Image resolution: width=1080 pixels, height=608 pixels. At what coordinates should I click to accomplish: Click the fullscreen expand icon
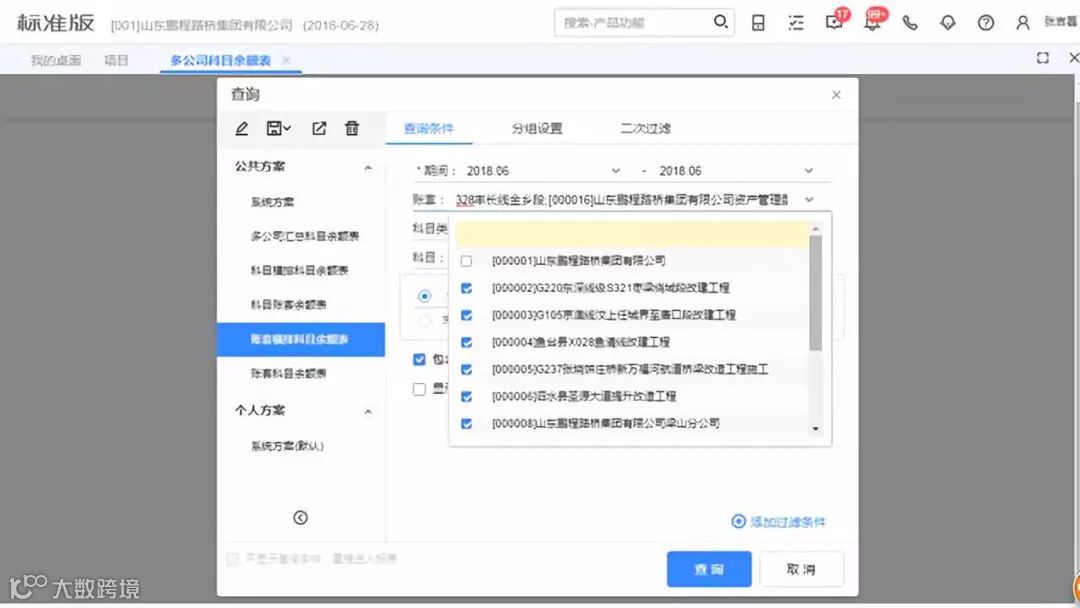click(x=1043, y=58)
